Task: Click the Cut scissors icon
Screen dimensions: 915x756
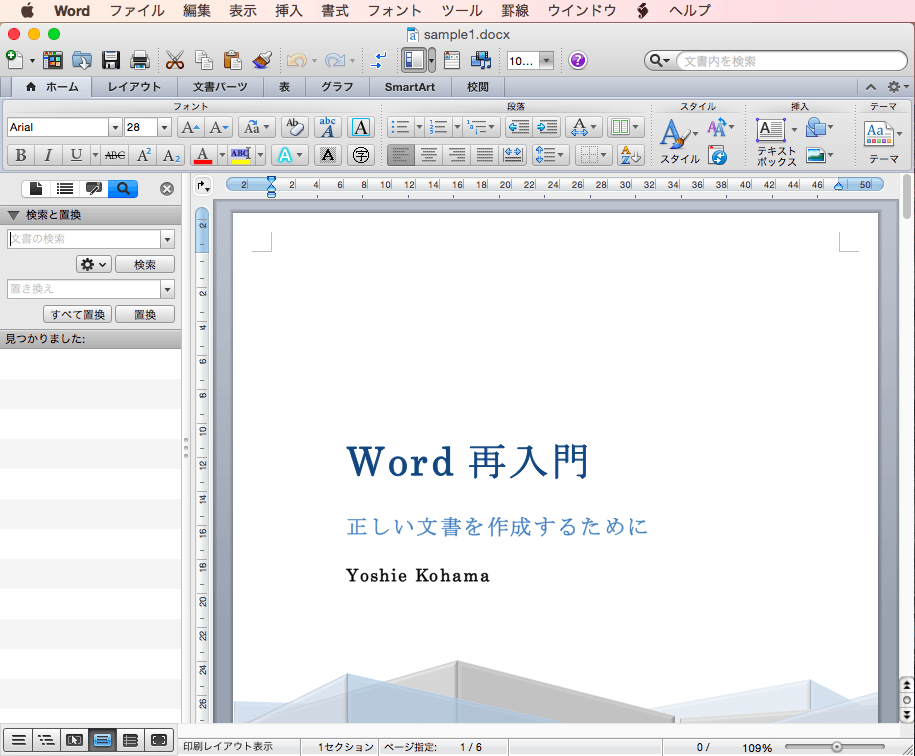Action: click(x=174, y=60)
